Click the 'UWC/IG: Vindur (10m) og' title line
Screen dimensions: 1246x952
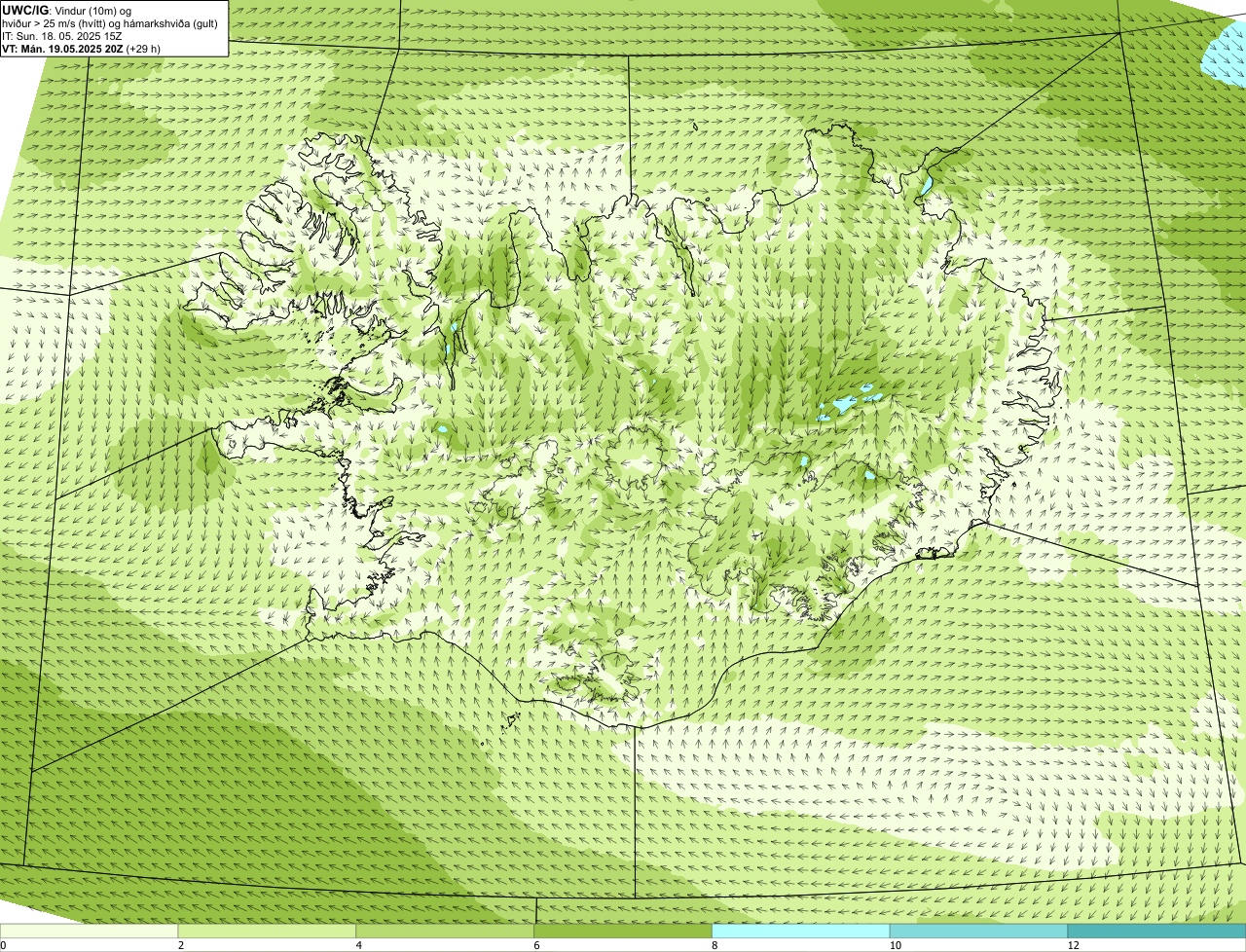(66, 10)
